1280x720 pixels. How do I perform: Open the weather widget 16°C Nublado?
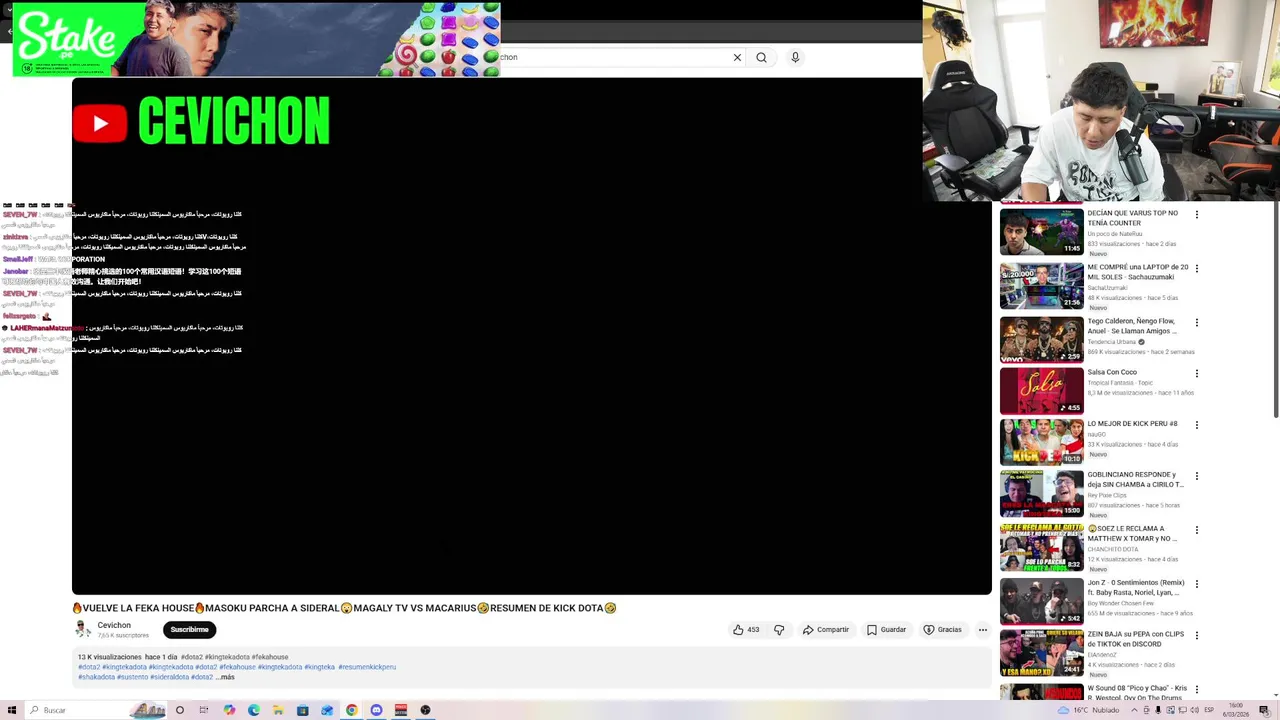tap(1090, 710)
